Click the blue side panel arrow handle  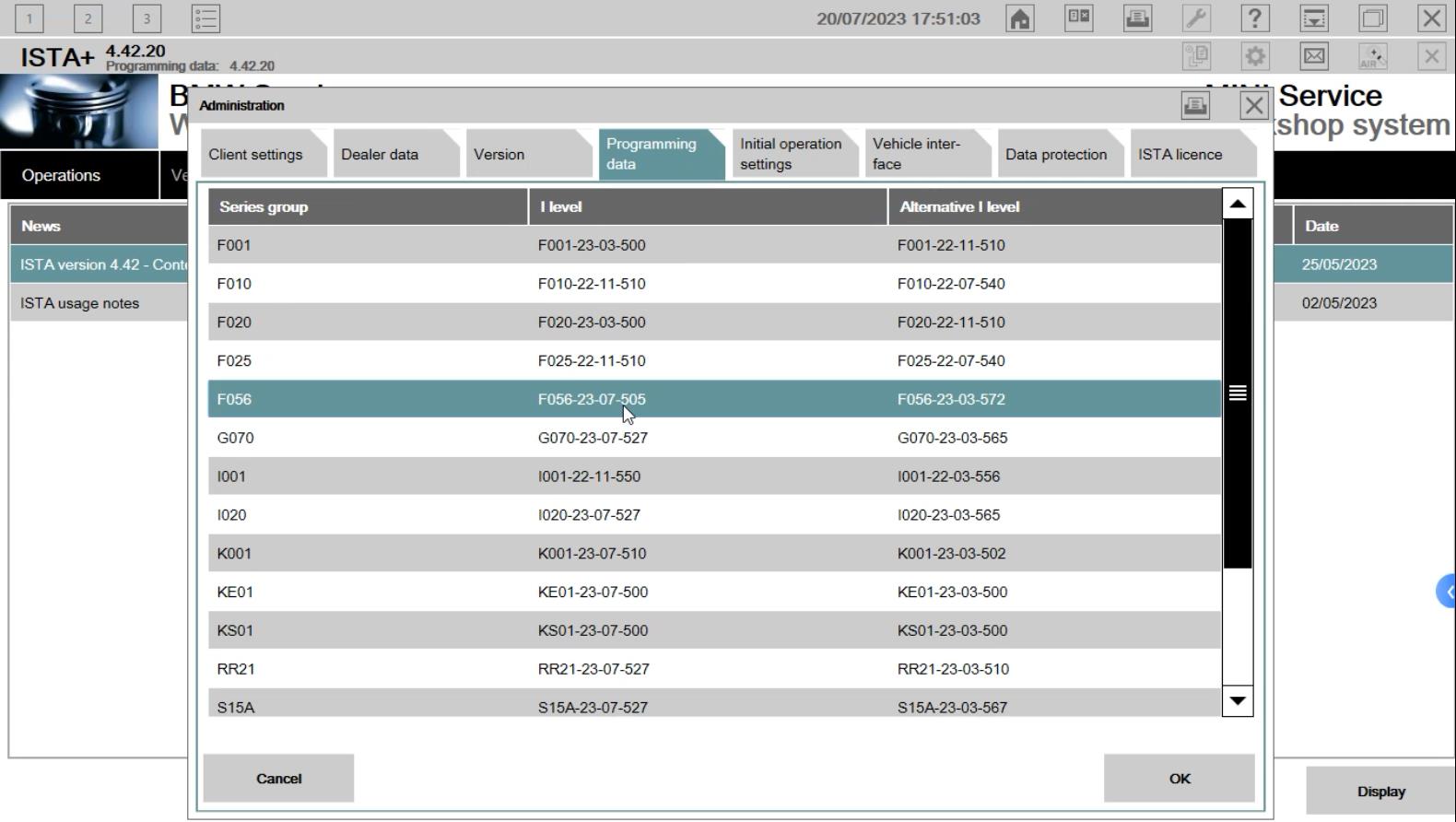click(1447, 592)
